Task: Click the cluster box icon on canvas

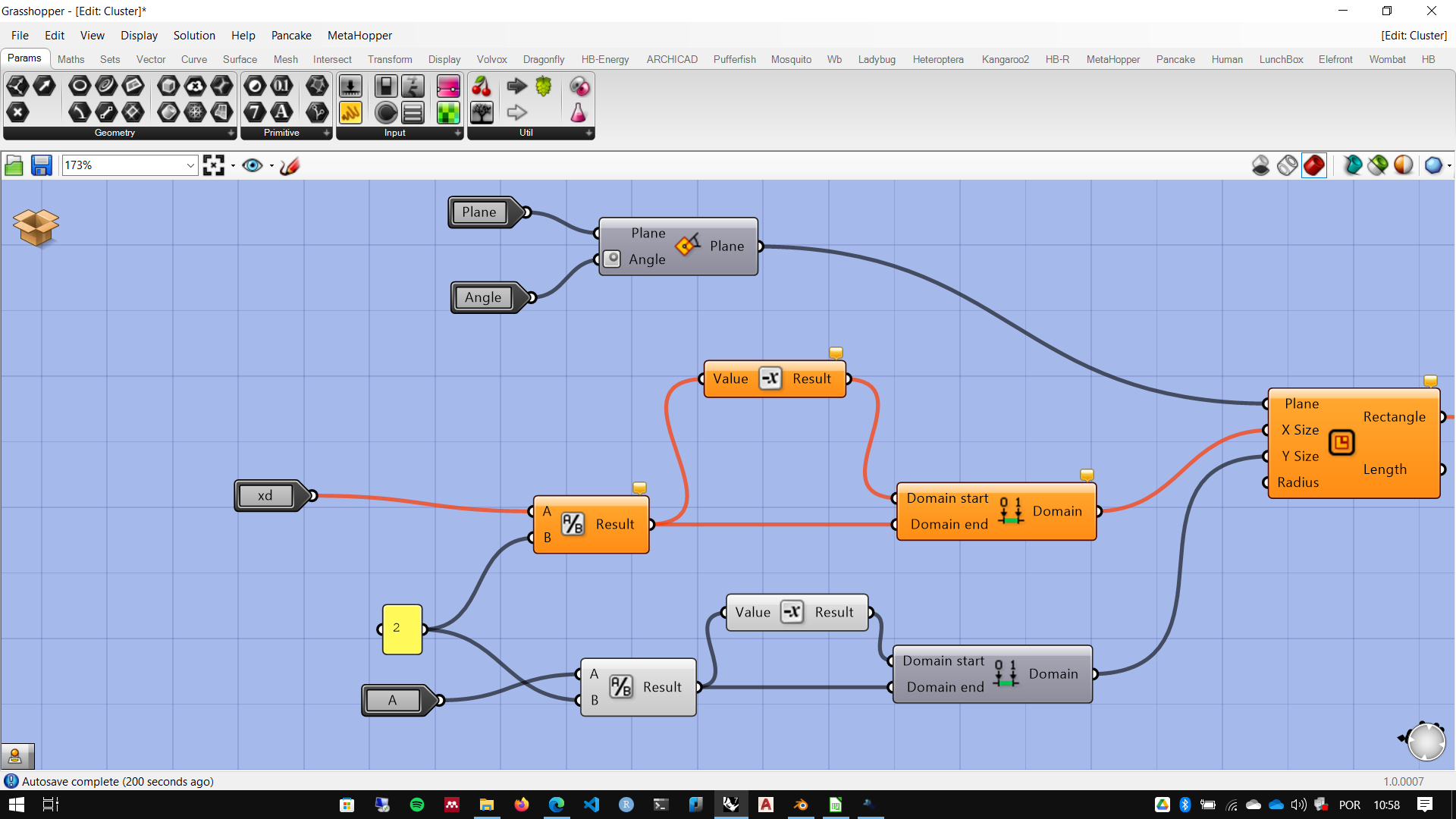Action: coord(36,227)
